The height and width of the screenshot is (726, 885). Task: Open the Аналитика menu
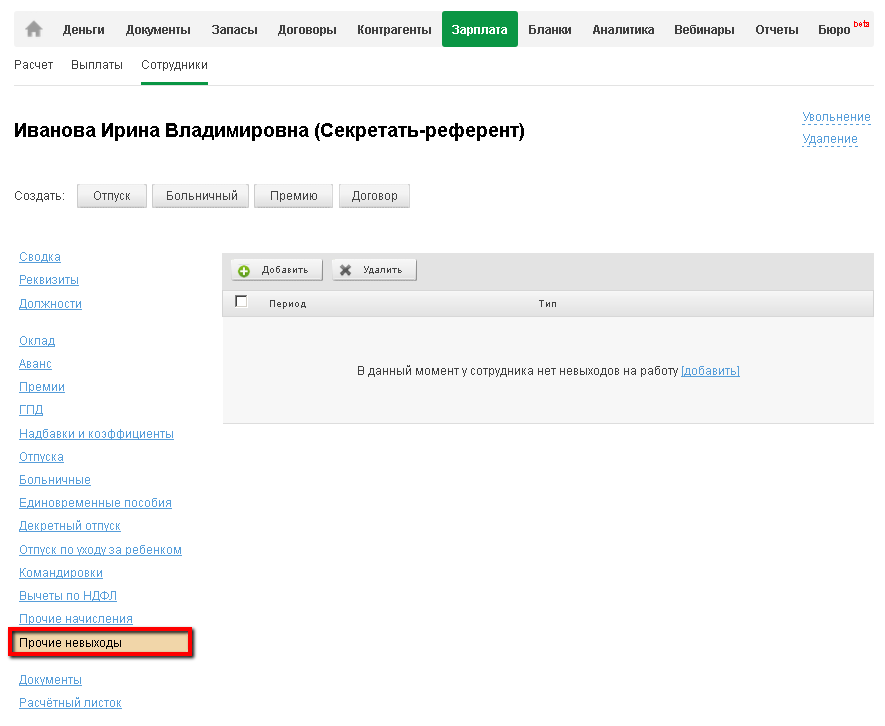(x=623, y=29)
